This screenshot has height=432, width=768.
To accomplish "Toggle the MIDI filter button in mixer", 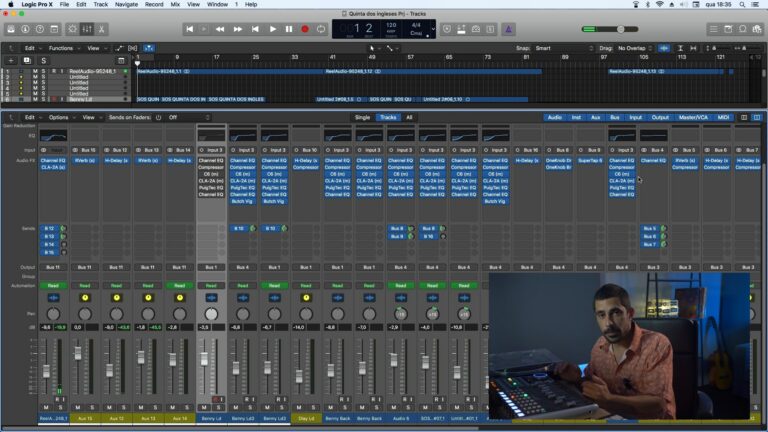I will pos(723,118).
